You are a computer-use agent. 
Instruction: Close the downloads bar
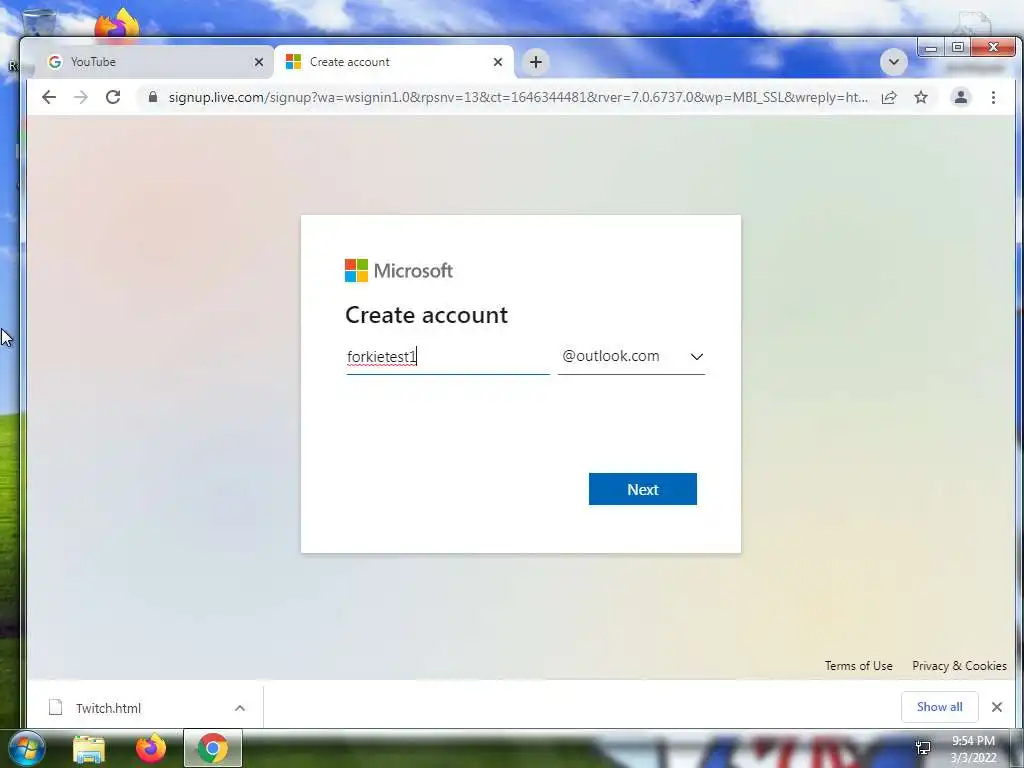997,707
